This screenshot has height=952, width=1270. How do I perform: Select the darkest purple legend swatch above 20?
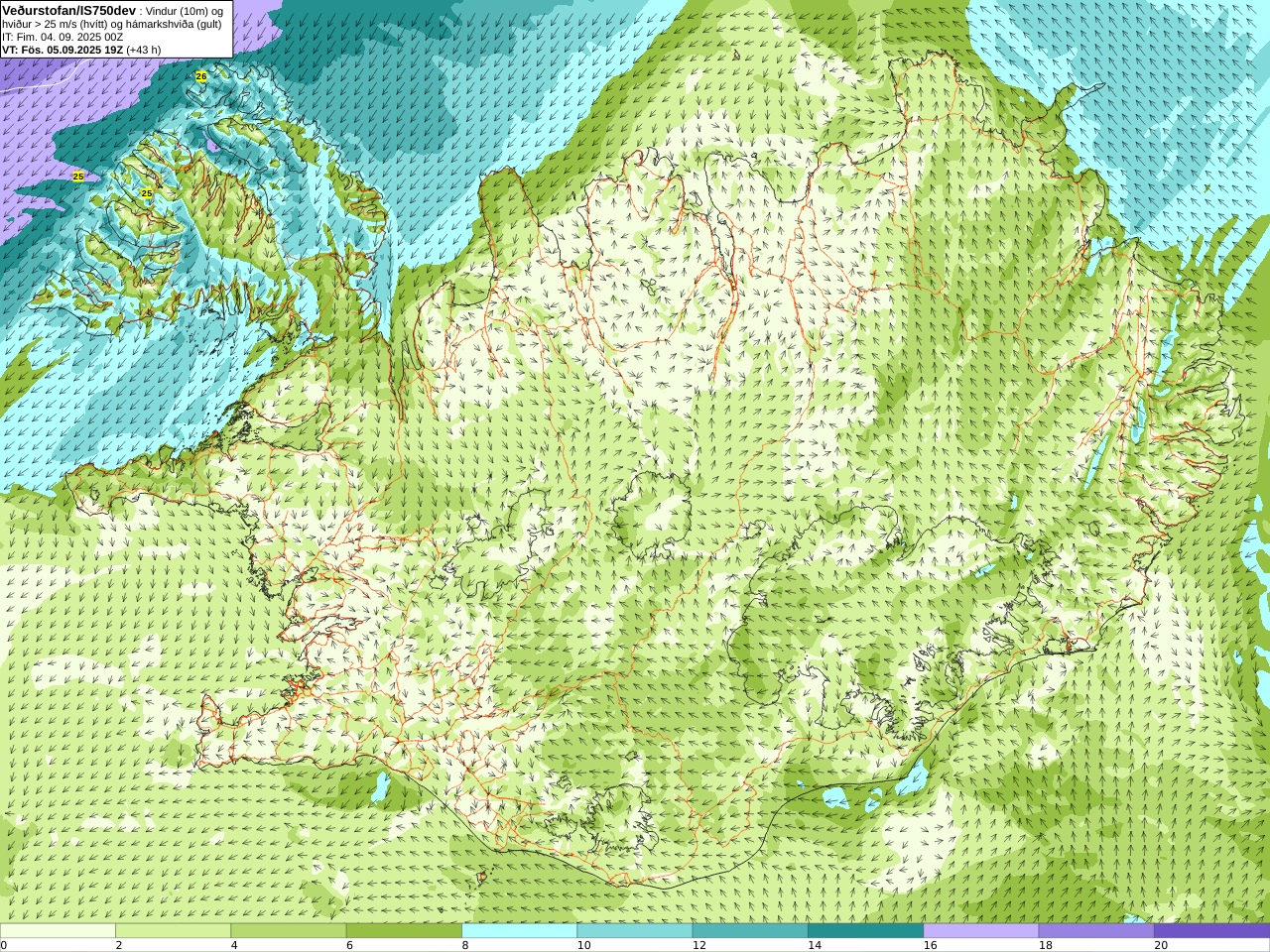point(1211,931)
